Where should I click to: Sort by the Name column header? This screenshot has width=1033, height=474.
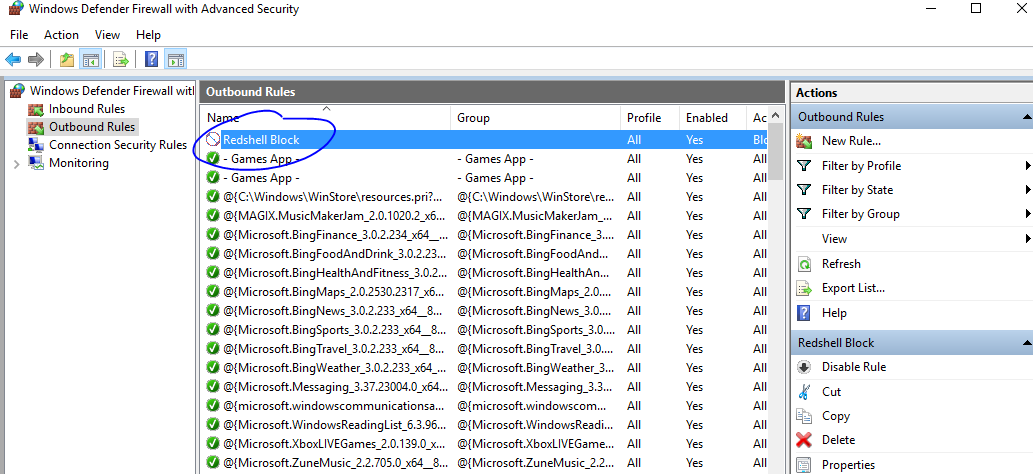tap(325, 118)
